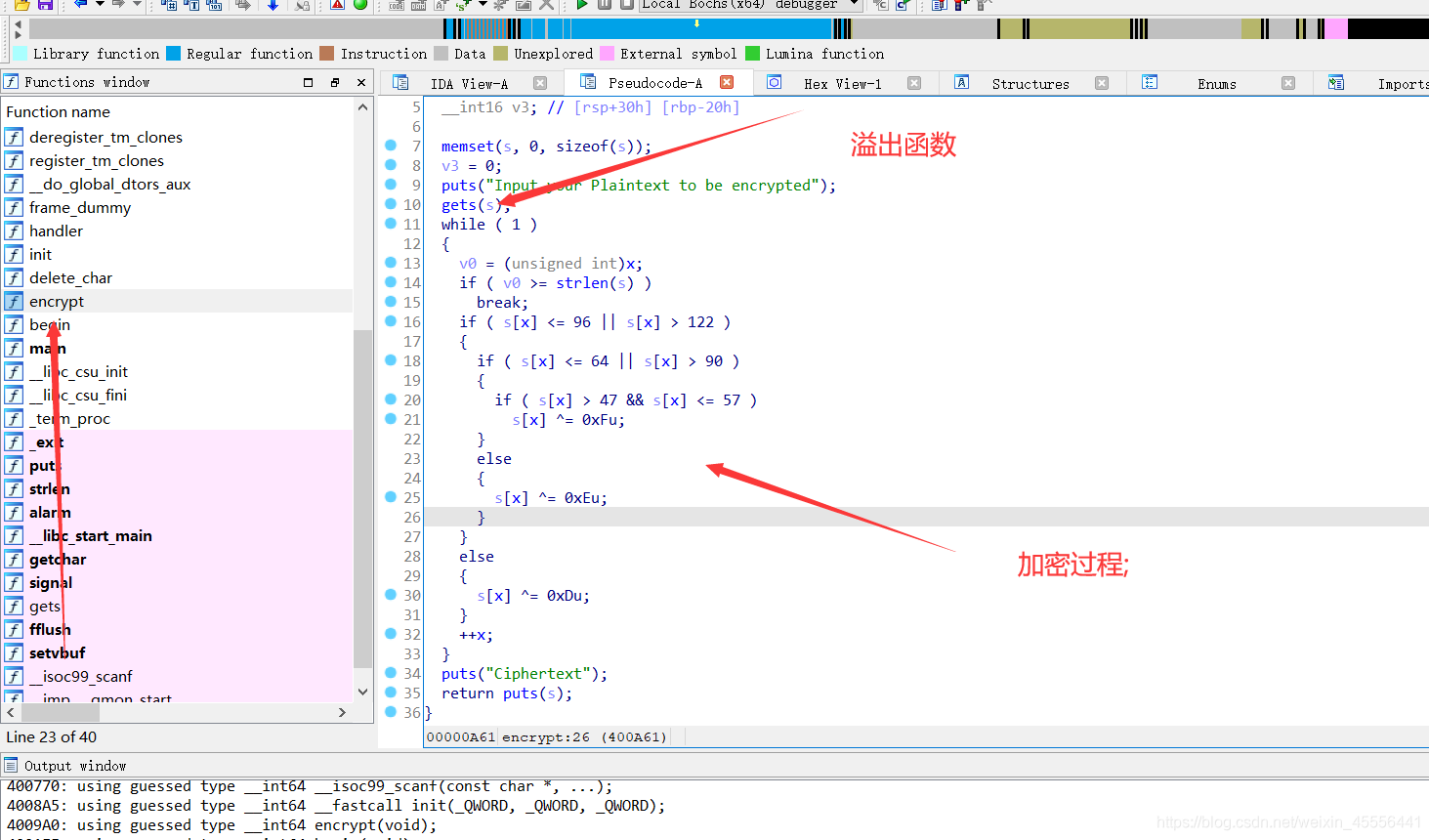1429x840 pixels.
Task: Maximize the Functions window panel
Action: pos(309,83)
